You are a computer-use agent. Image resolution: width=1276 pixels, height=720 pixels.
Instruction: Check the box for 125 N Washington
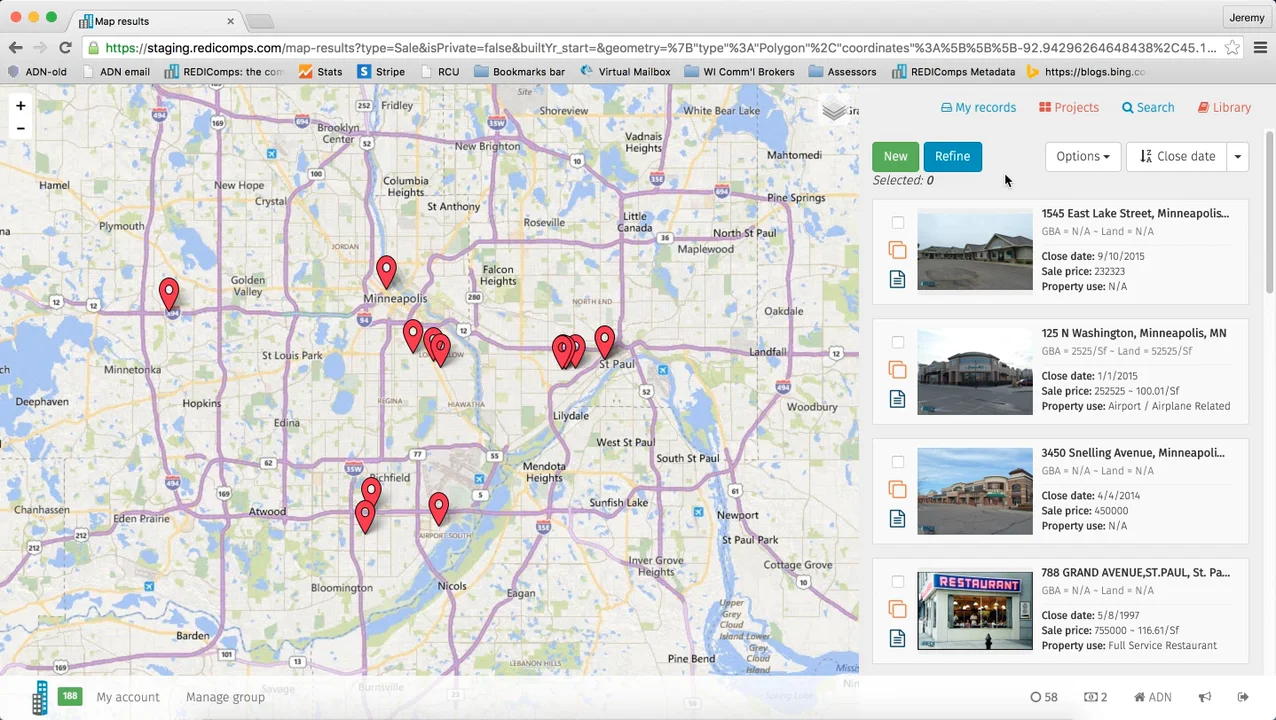[897, 343]
